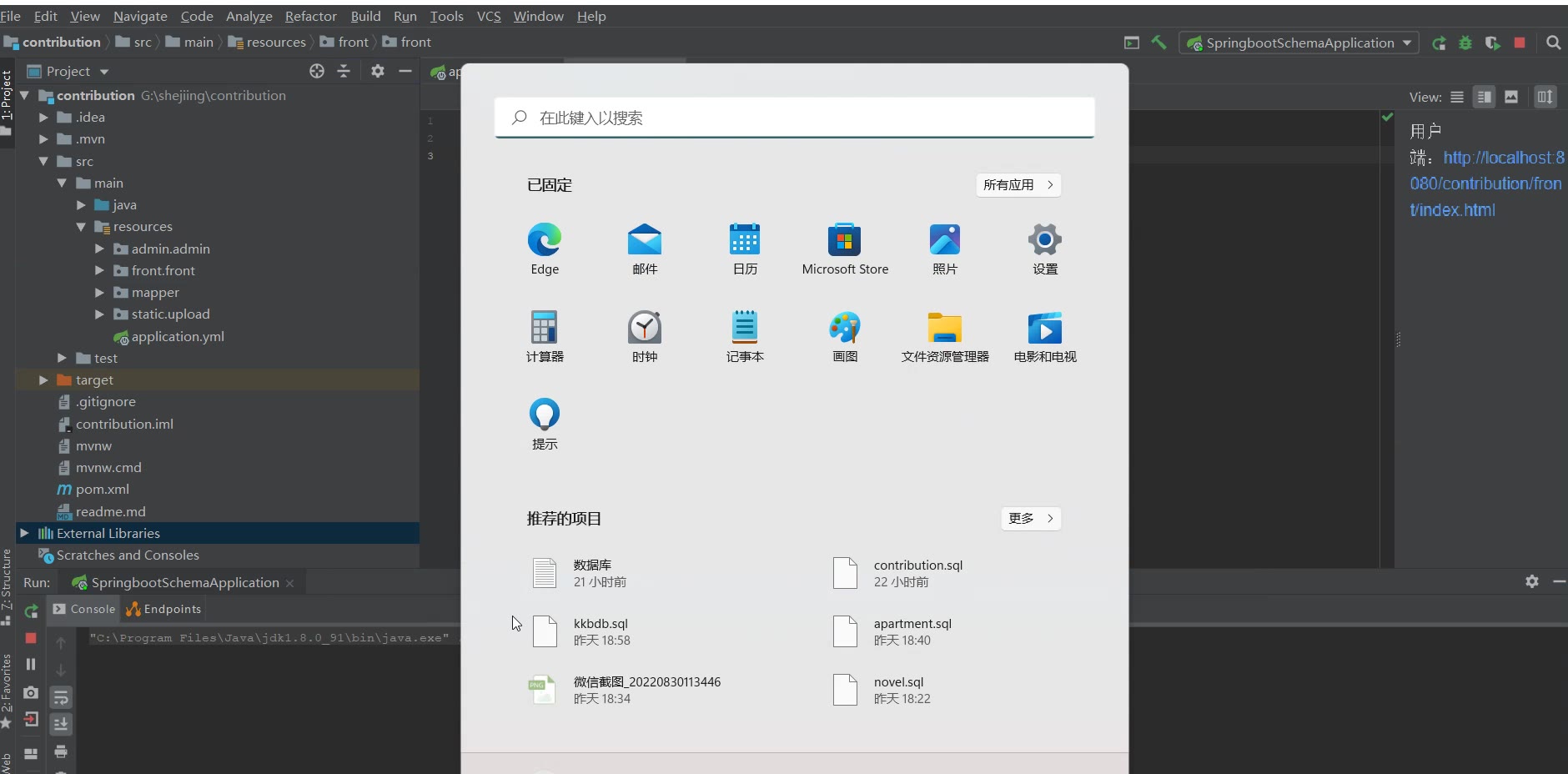Image resolution: width=1568 pixels, height=774 pixels.
Task: Expand the admin.admin folder
Action: pyautogui.click(x=99, y=249)
